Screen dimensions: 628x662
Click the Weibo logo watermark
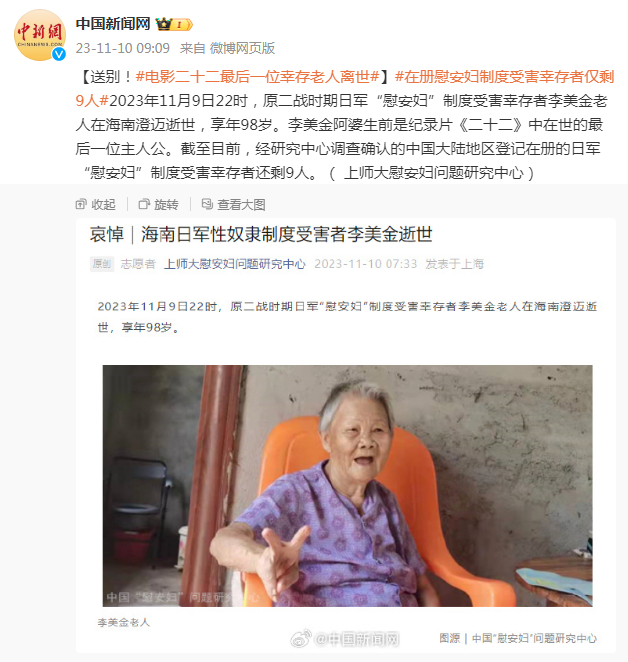click(301, 638)
